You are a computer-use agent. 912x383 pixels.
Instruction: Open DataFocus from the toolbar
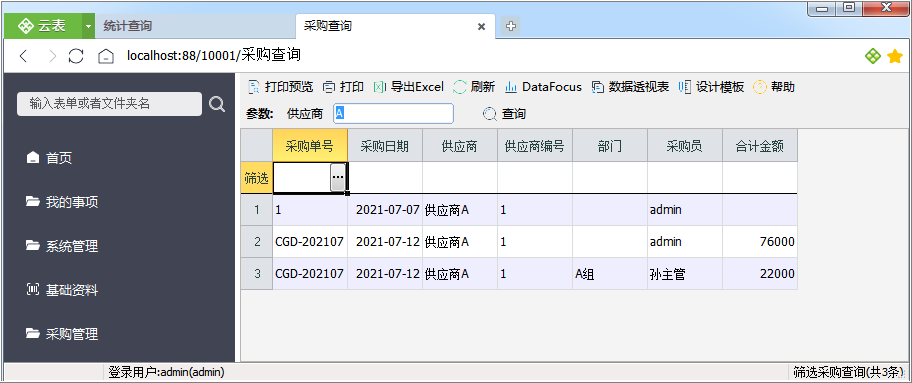543,87
